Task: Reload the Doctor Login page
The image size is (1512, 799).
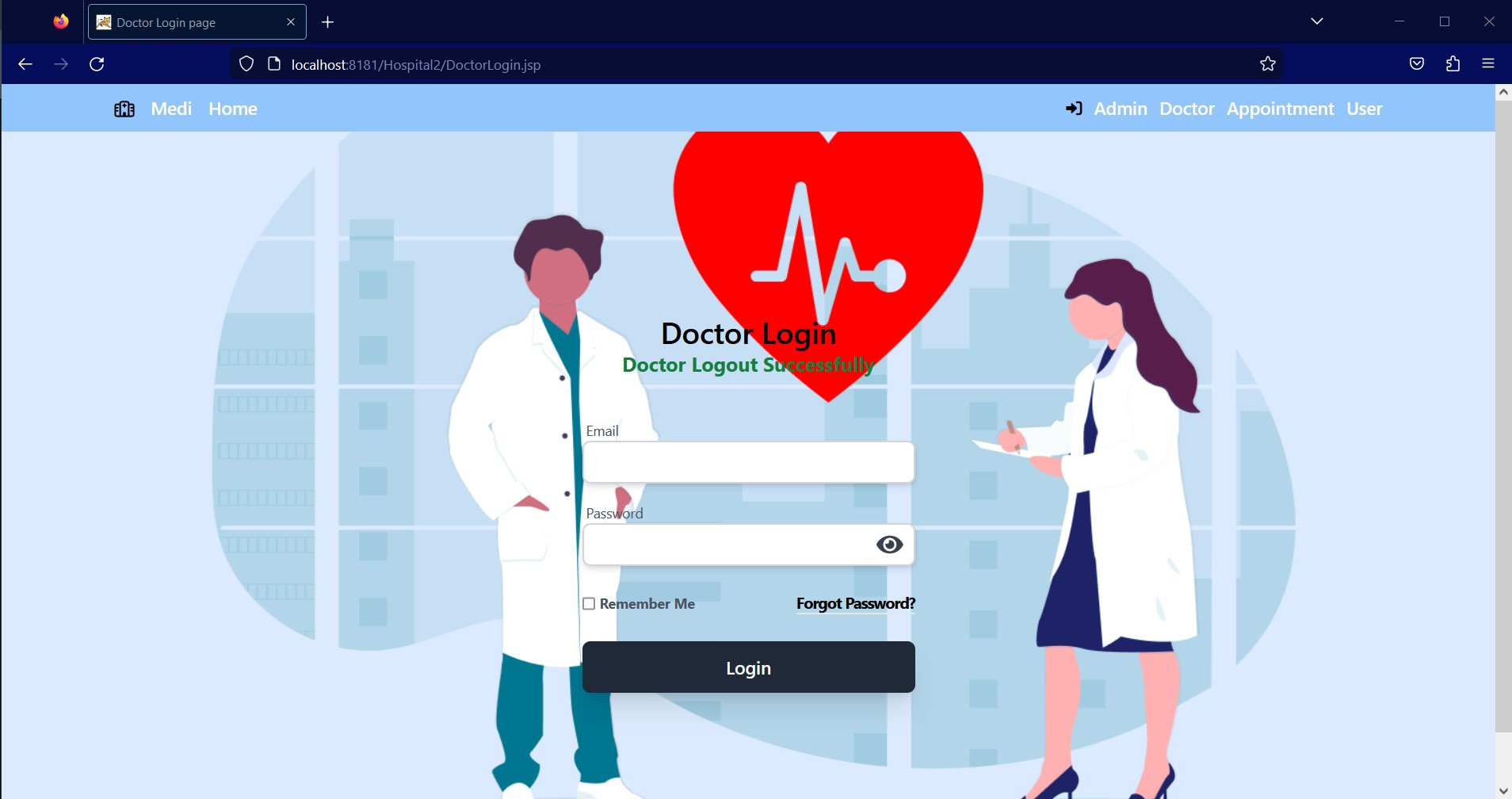Action: click(97, 64)
